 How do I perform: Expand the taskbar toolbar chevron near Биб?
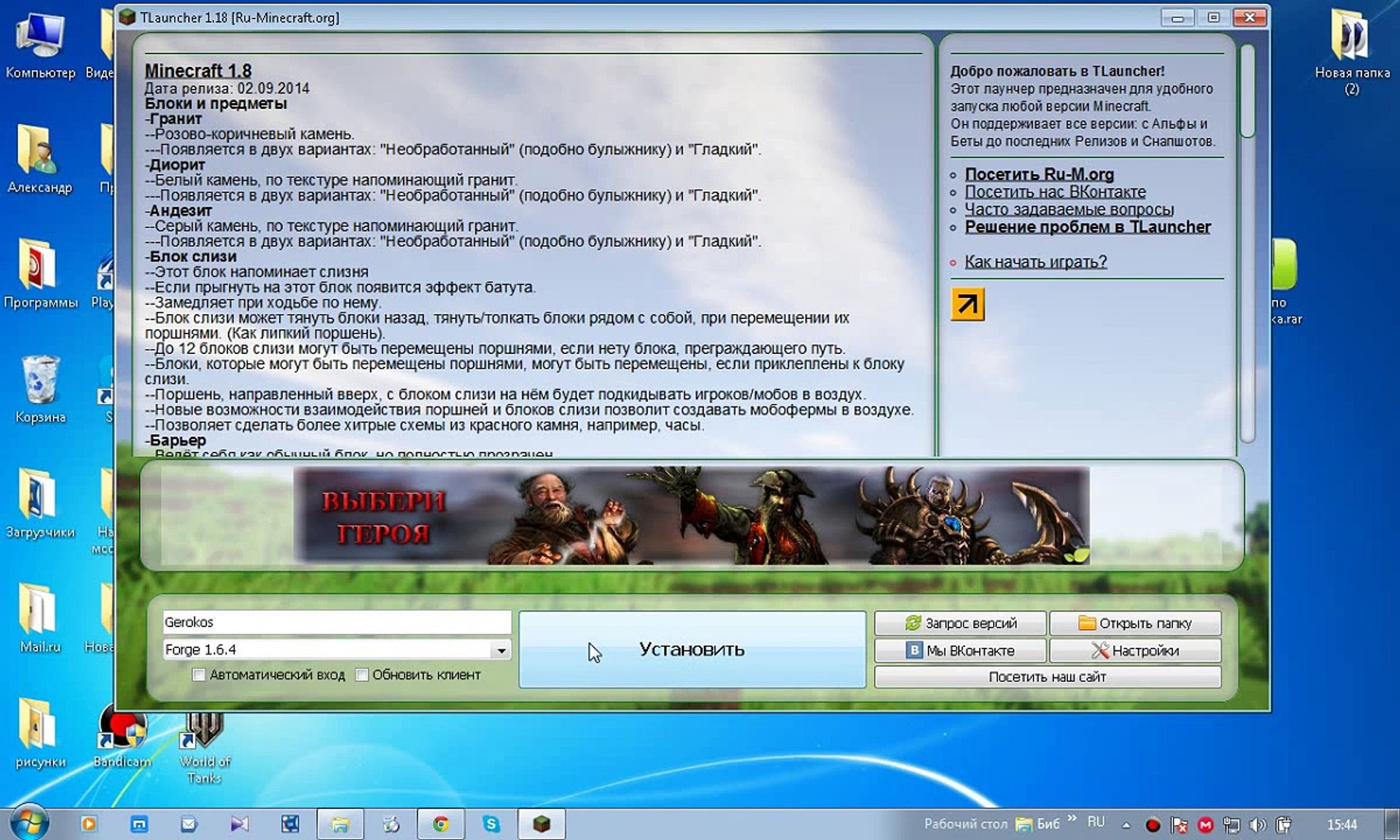click(1073, 818)
